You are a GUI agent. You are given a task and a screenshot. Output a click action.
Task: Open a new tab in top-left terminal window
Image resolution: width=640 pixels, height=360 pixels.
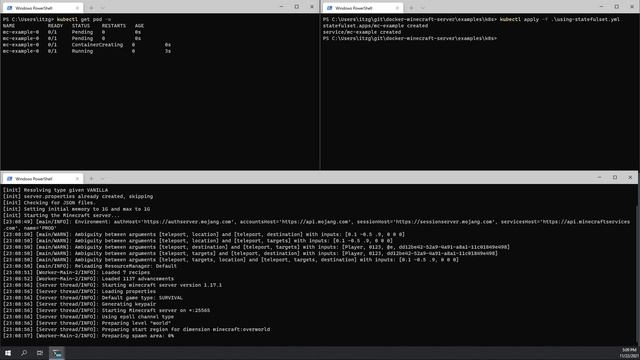coord(91,8)
